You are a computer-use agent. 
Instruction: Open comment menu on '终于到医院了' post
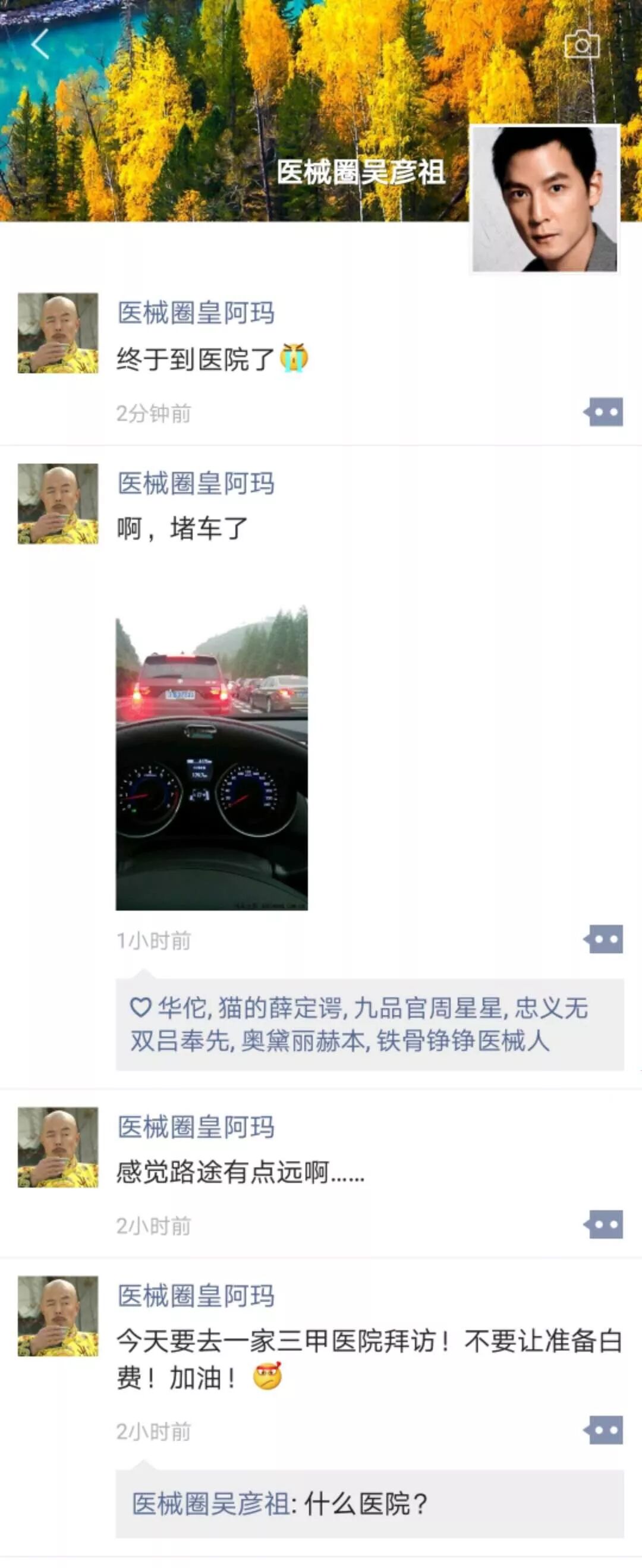(603, 412)
